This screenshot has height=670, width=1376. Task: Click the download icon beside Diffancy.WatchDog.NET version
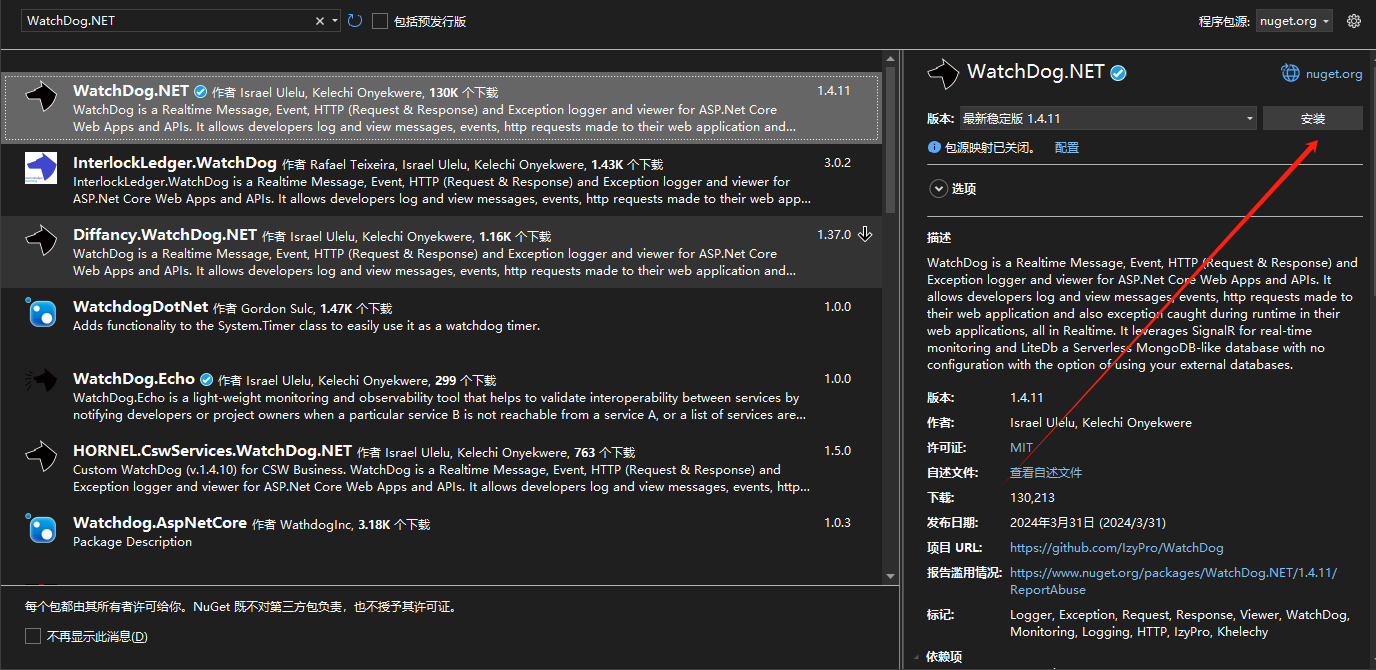click(x=866, y=233)
